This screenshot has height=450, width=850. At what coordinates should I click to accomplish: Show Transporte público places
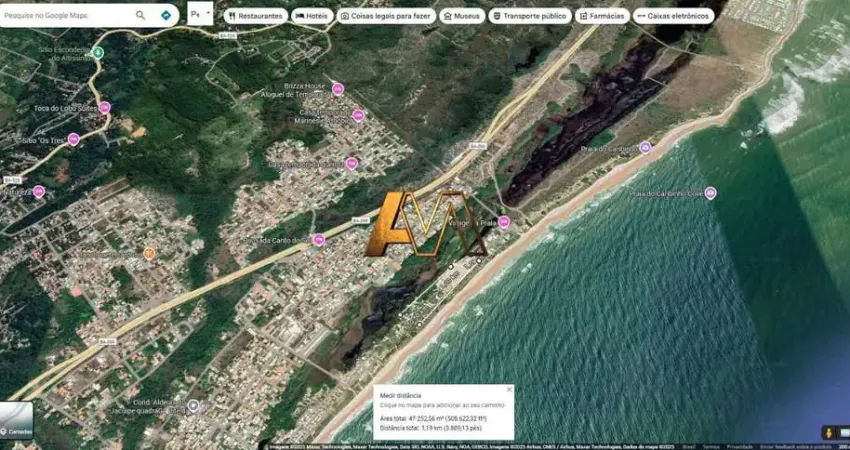(528, 16)
